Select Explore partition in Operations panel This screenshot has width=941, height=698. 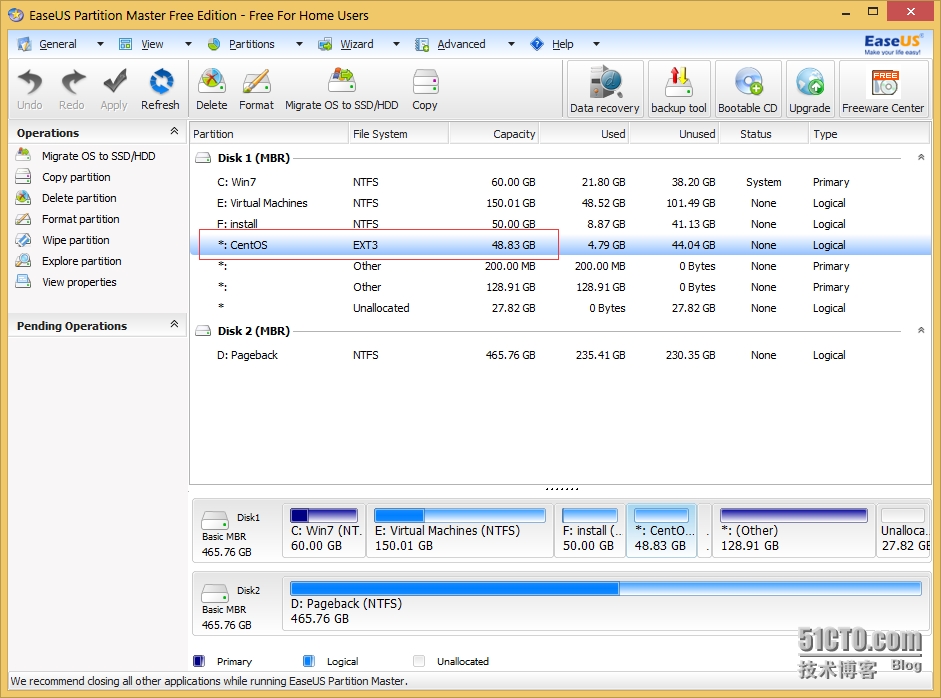(x=82, y=261)
